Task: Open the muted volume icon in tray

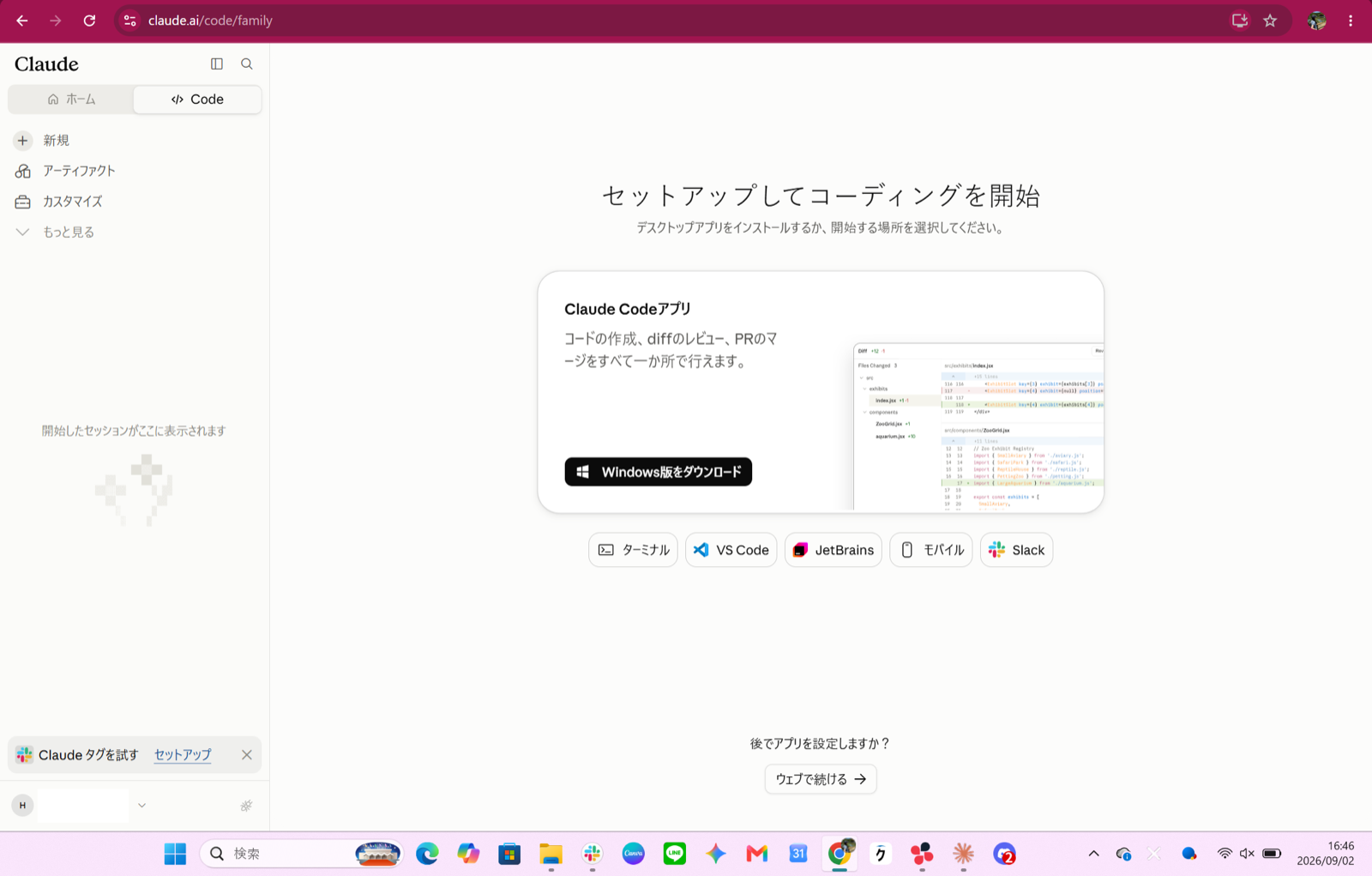Action: (1247, 854)
